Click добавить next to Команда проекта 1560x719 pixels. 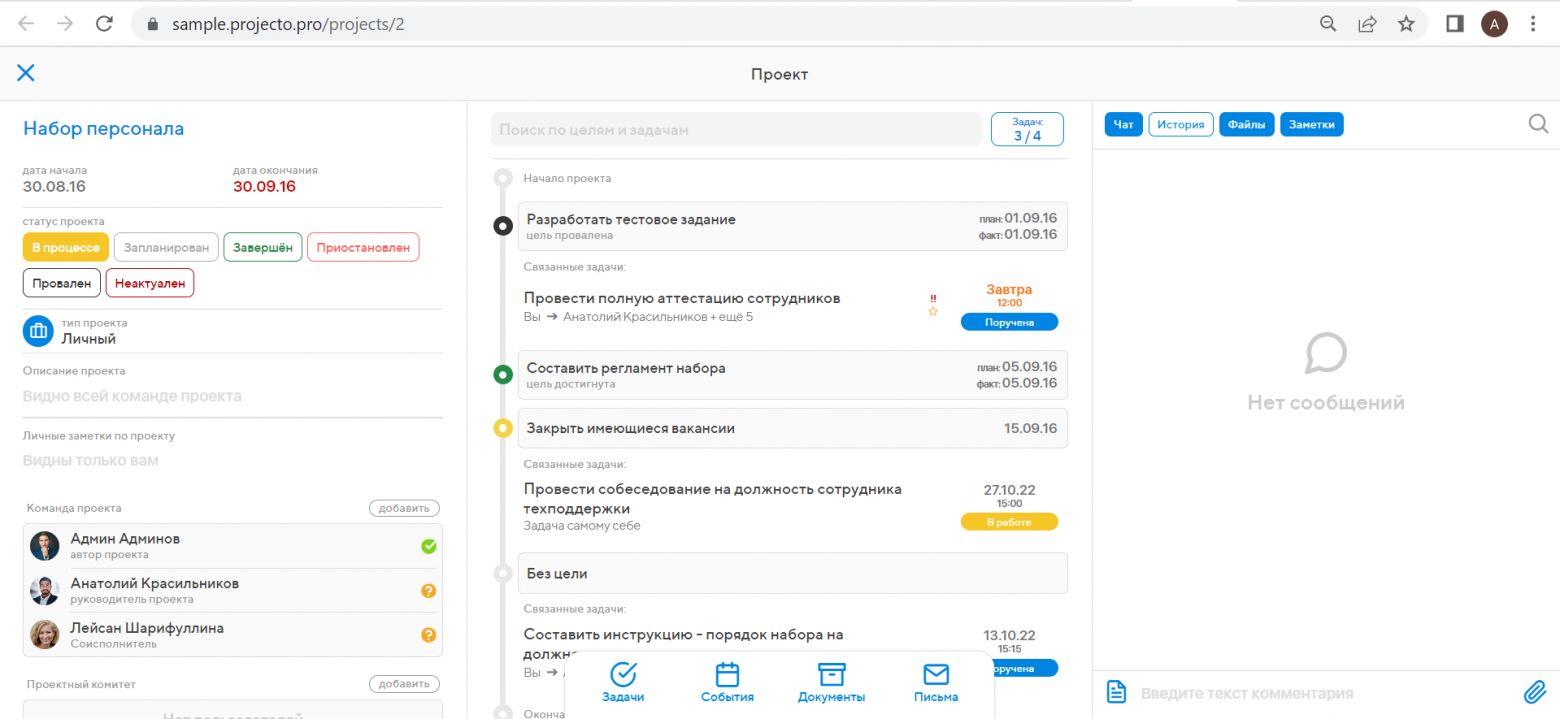404,508
